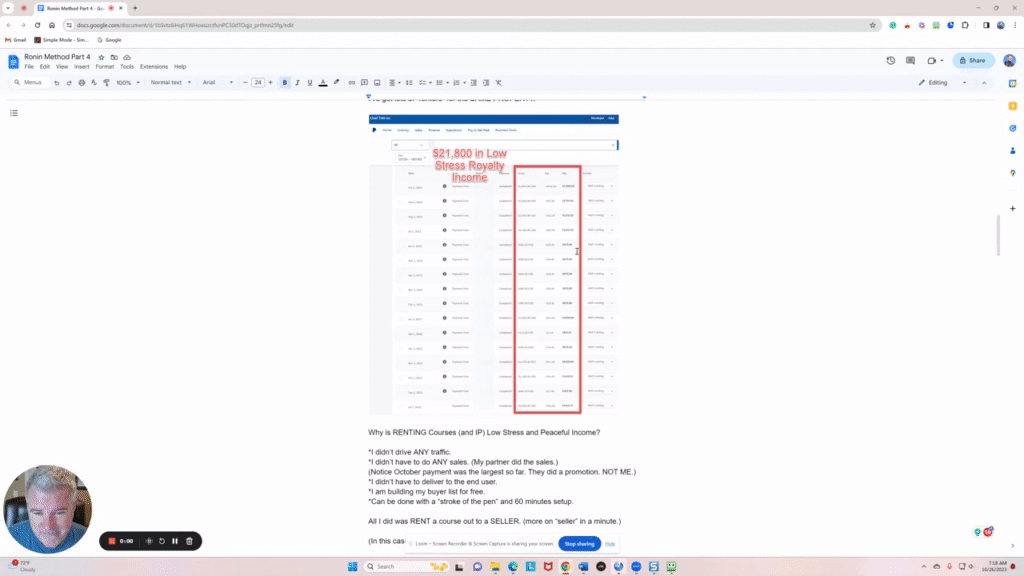Stop Loom recording red button
The image size is (1024, 576).
(112, 541)
